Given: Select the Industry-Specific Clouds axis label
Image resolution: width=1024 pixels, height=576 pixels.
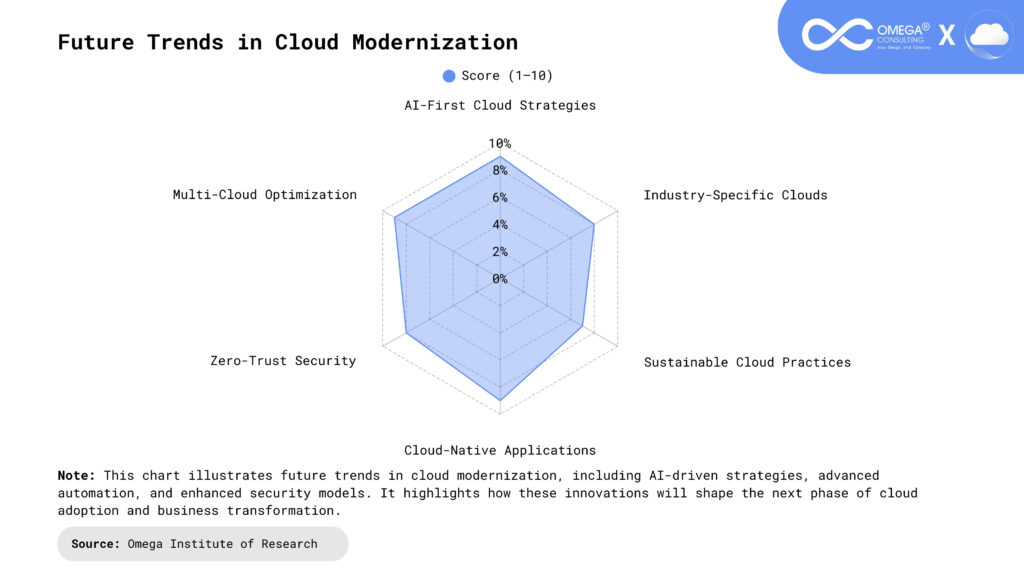Looking at the screenshot, I should [735, 195].
